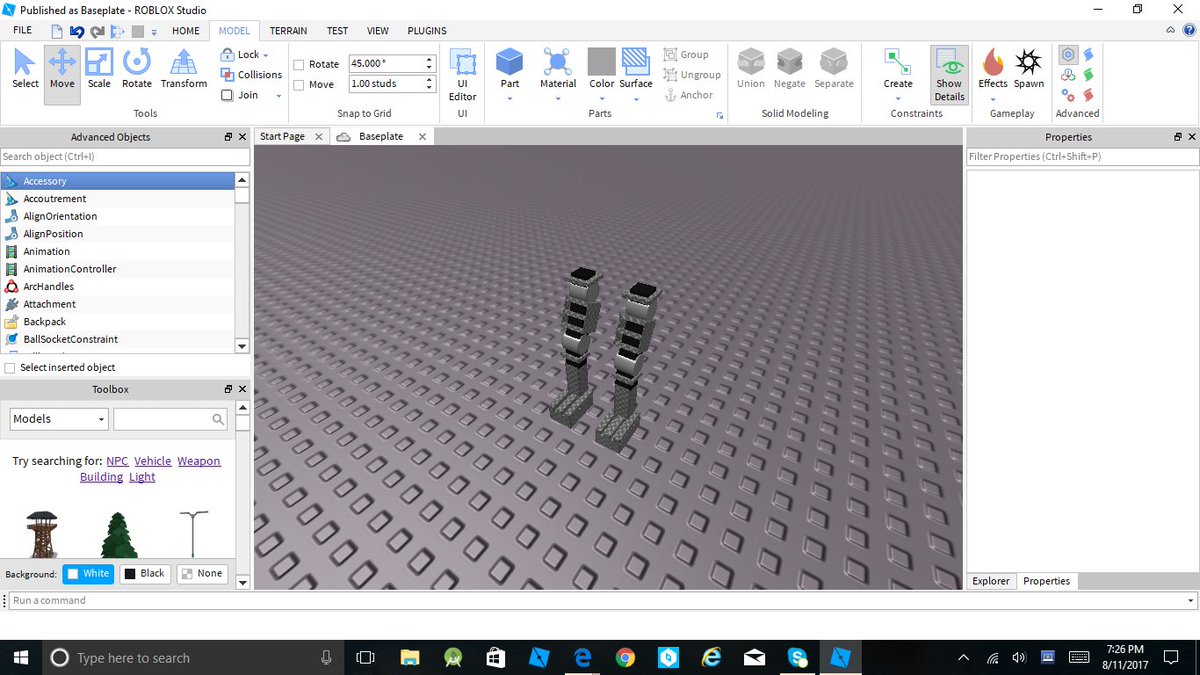Expand the Part dropdown arrow
The image size is (1200, 675).
[x=510, y=98]
